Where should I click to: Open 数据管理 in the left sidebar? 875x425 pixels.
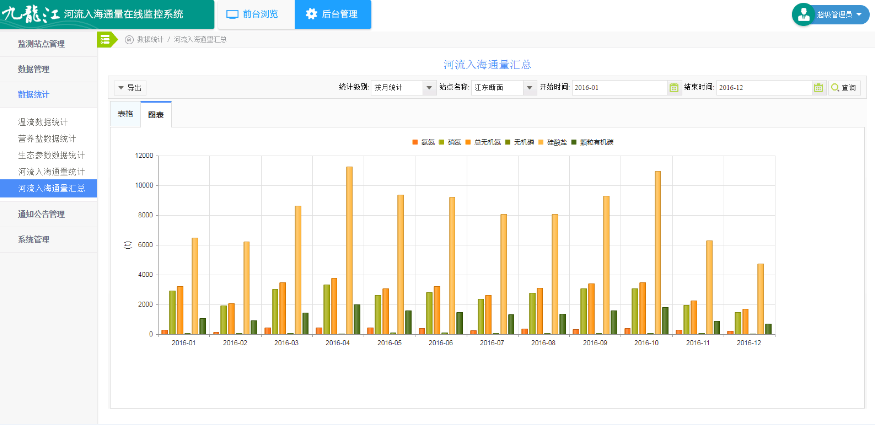point(33,69)
